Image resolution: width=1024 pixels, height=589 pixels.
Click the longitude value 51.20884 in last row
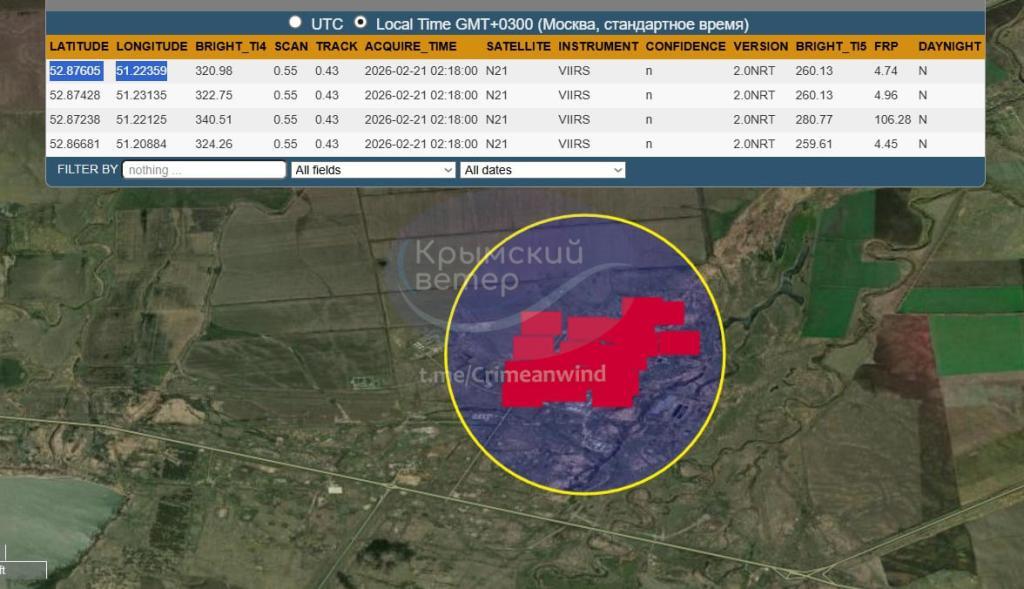tap(141, 144)
